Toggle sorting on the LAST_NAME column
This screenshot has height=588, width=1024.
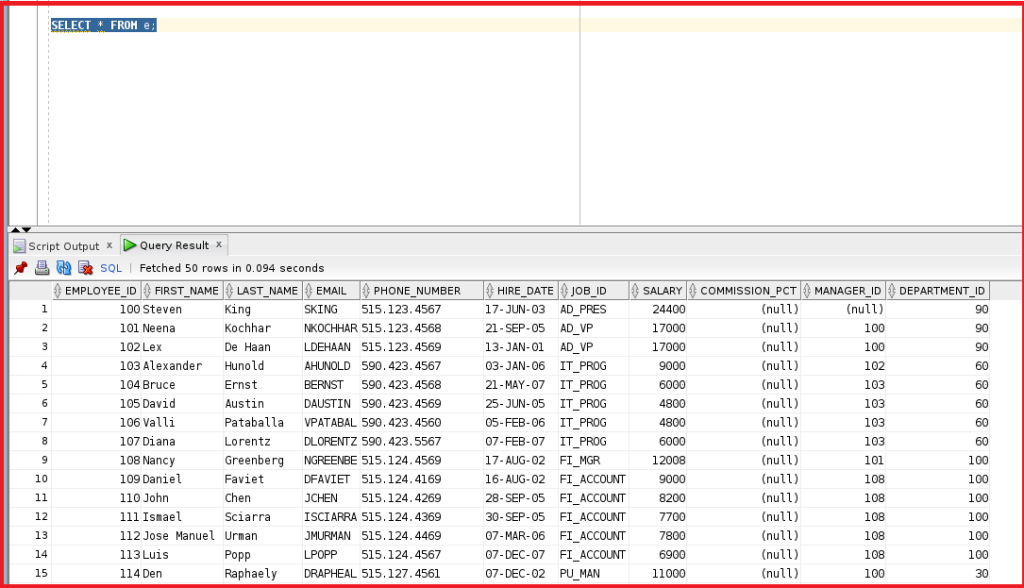pyautogui.click(x=227, y=290)
